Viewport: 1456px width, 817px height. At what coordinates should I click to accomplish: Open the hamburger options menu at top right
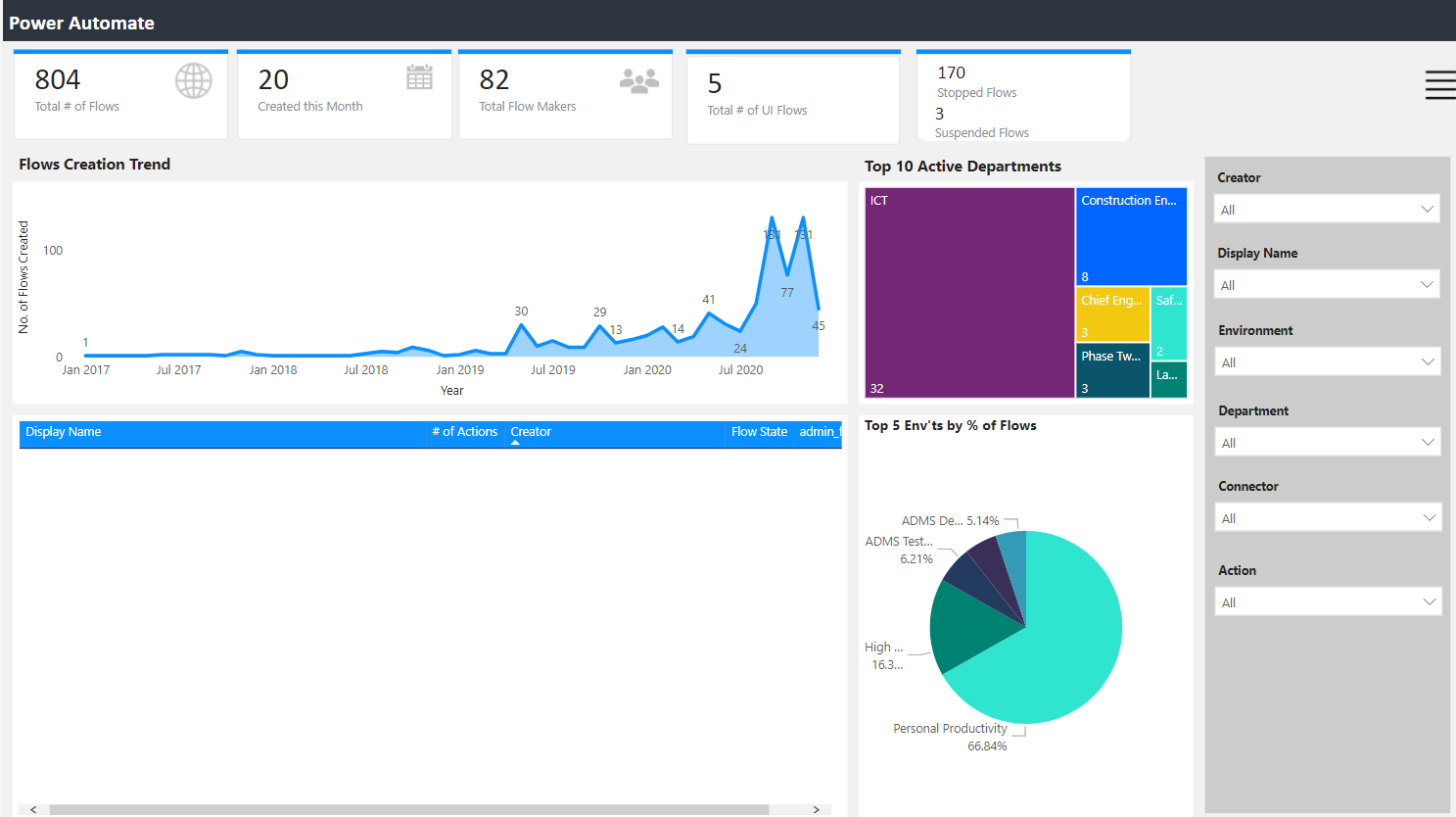point(1440,86)
